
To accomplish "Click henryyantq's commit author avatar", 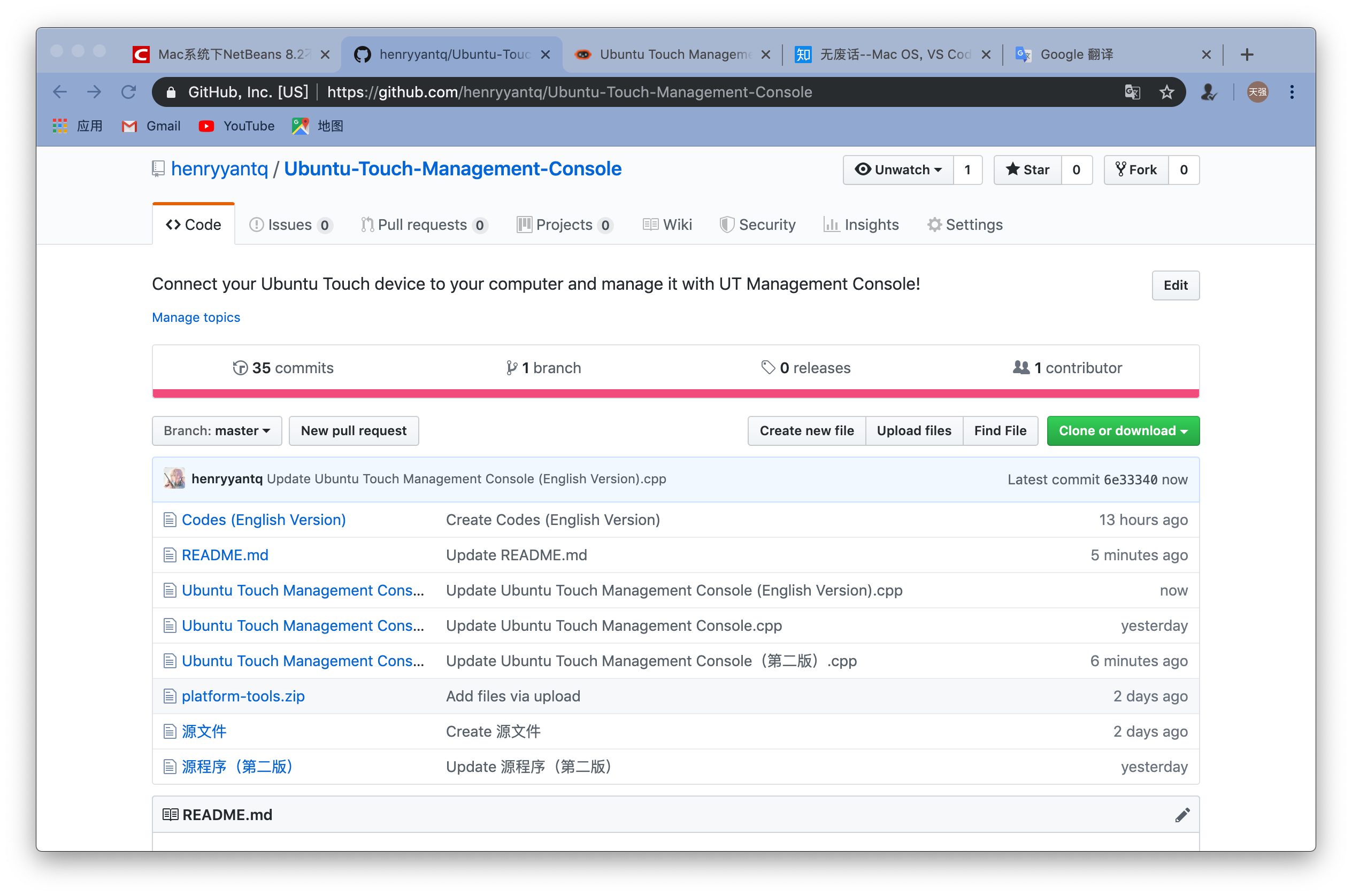I will click(x=174, y=478).
